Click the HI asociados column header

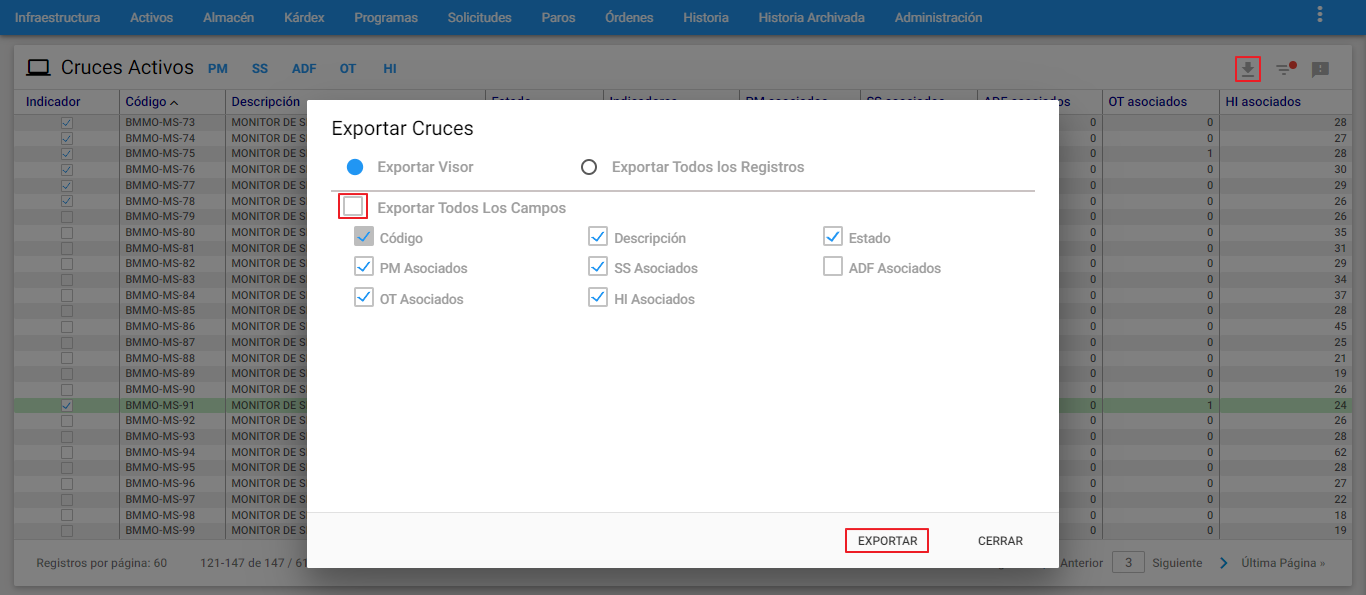click(1263, 102)
